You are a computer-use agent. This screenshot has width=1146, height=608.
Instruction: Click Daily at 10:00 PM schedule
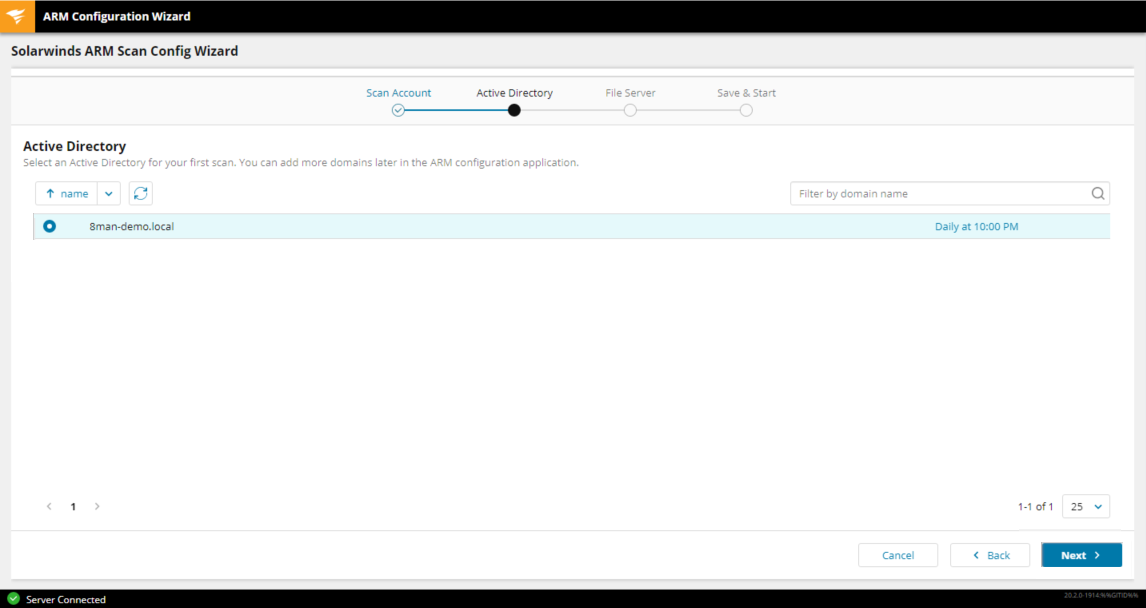(976, 227)
